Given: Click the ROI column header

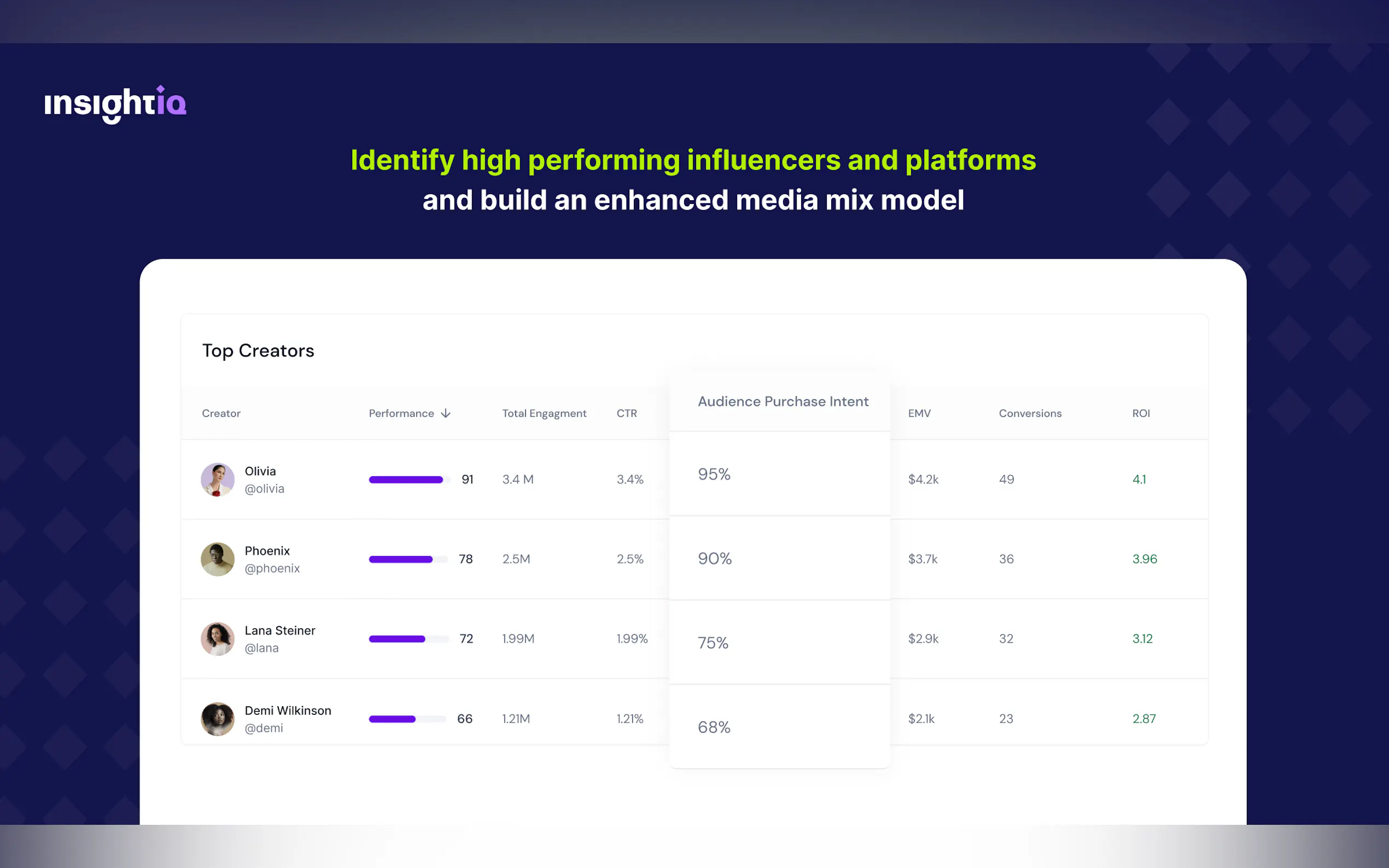Looking at the screenshot, I should (1140, 413).
